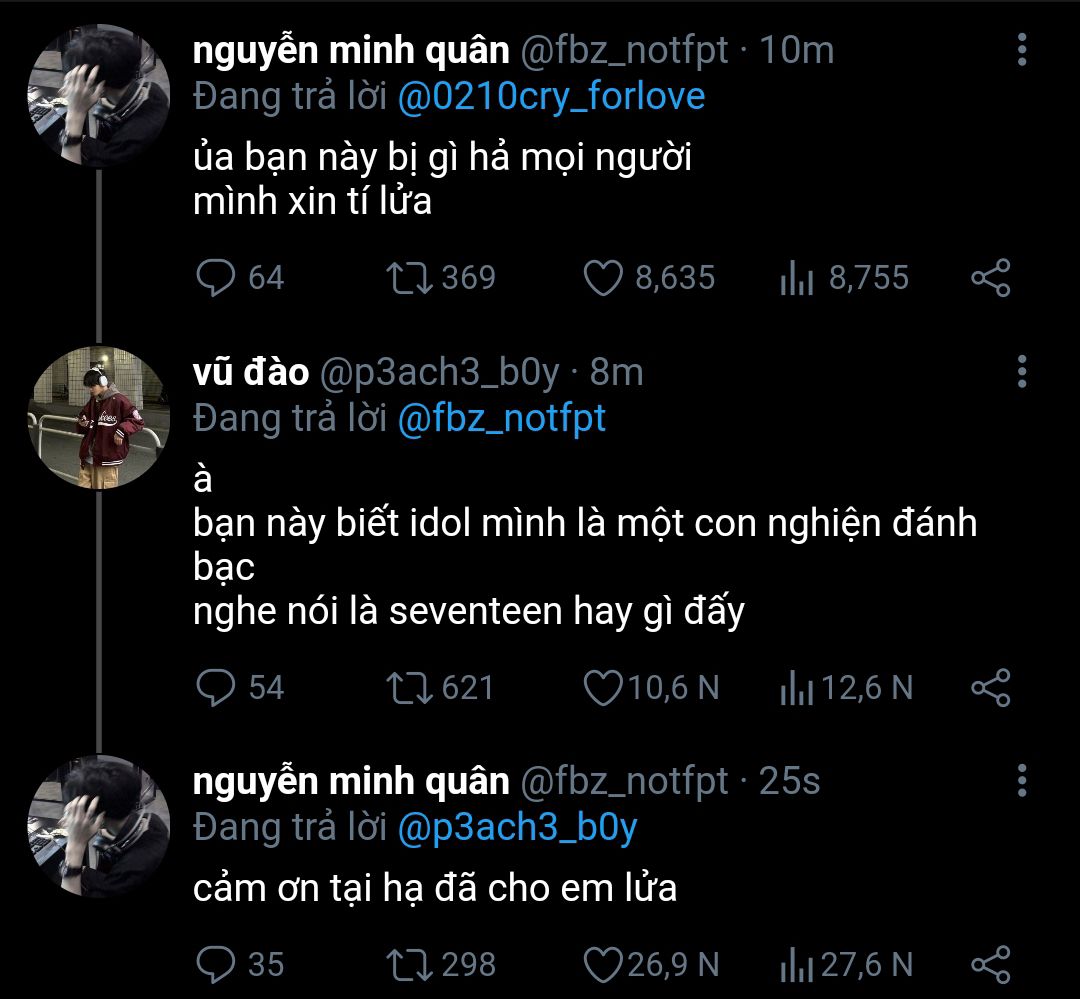Reply to the 10m tweet by nguyễn minh quân

[x=215, y=277]
